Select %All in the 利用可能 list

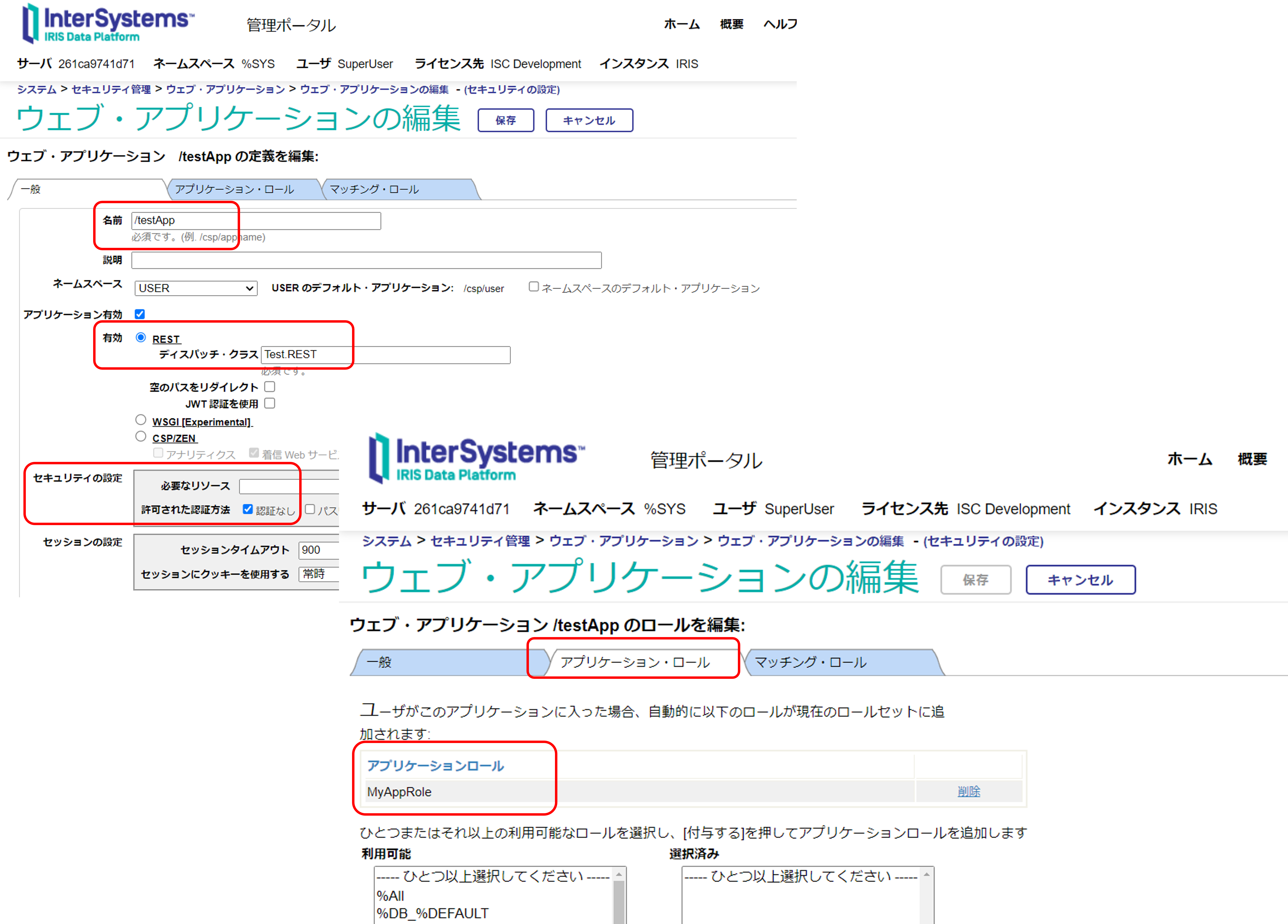pos(391,896)
